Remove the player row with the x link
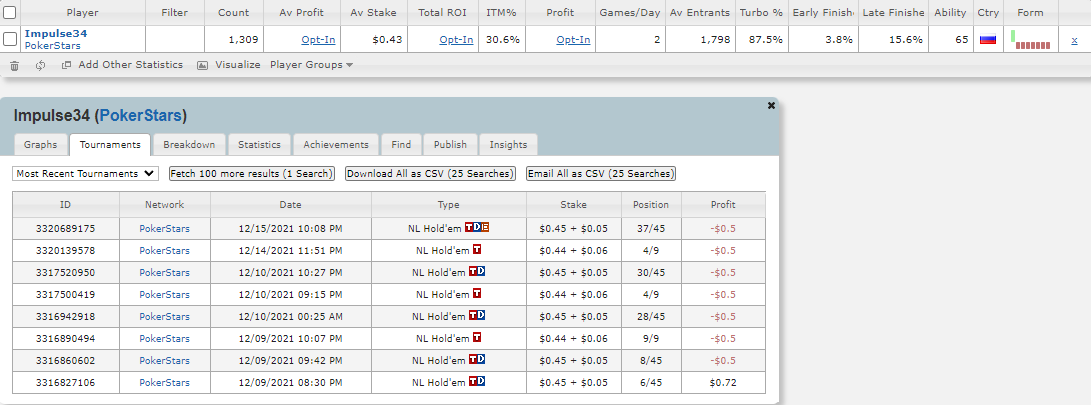1091x405 pixels. click(x=1074, y=40)
